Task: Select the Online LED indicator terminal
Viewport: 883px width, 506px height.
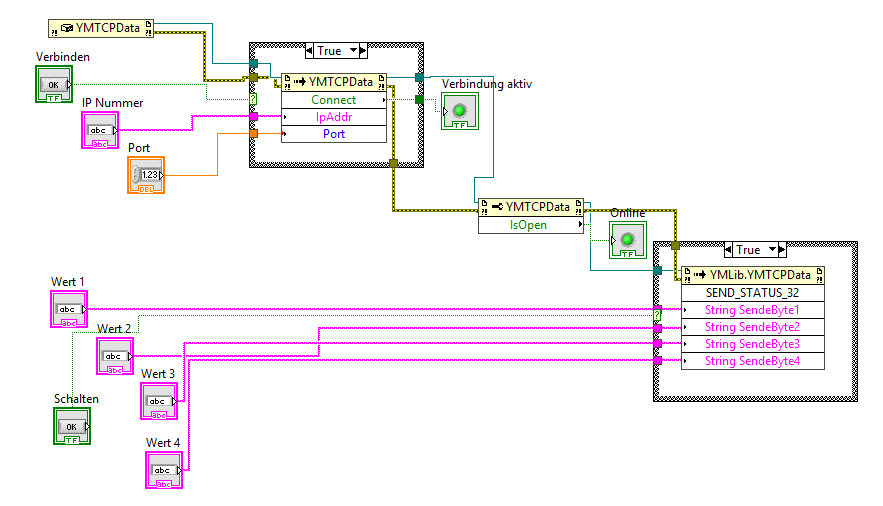Action: (627, 240)
